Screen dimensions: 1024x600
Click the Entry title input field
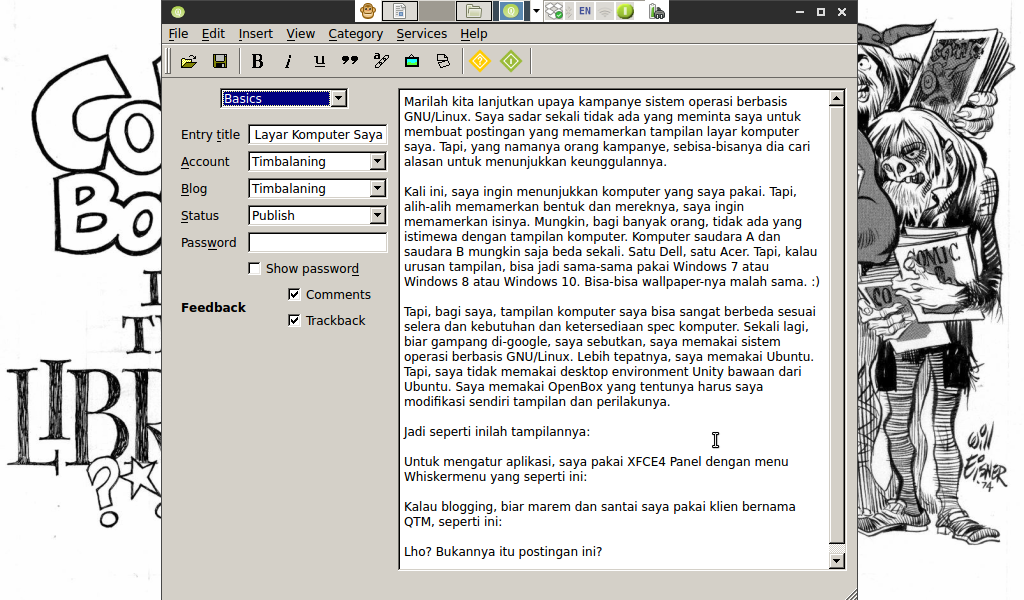click(318, 134)
